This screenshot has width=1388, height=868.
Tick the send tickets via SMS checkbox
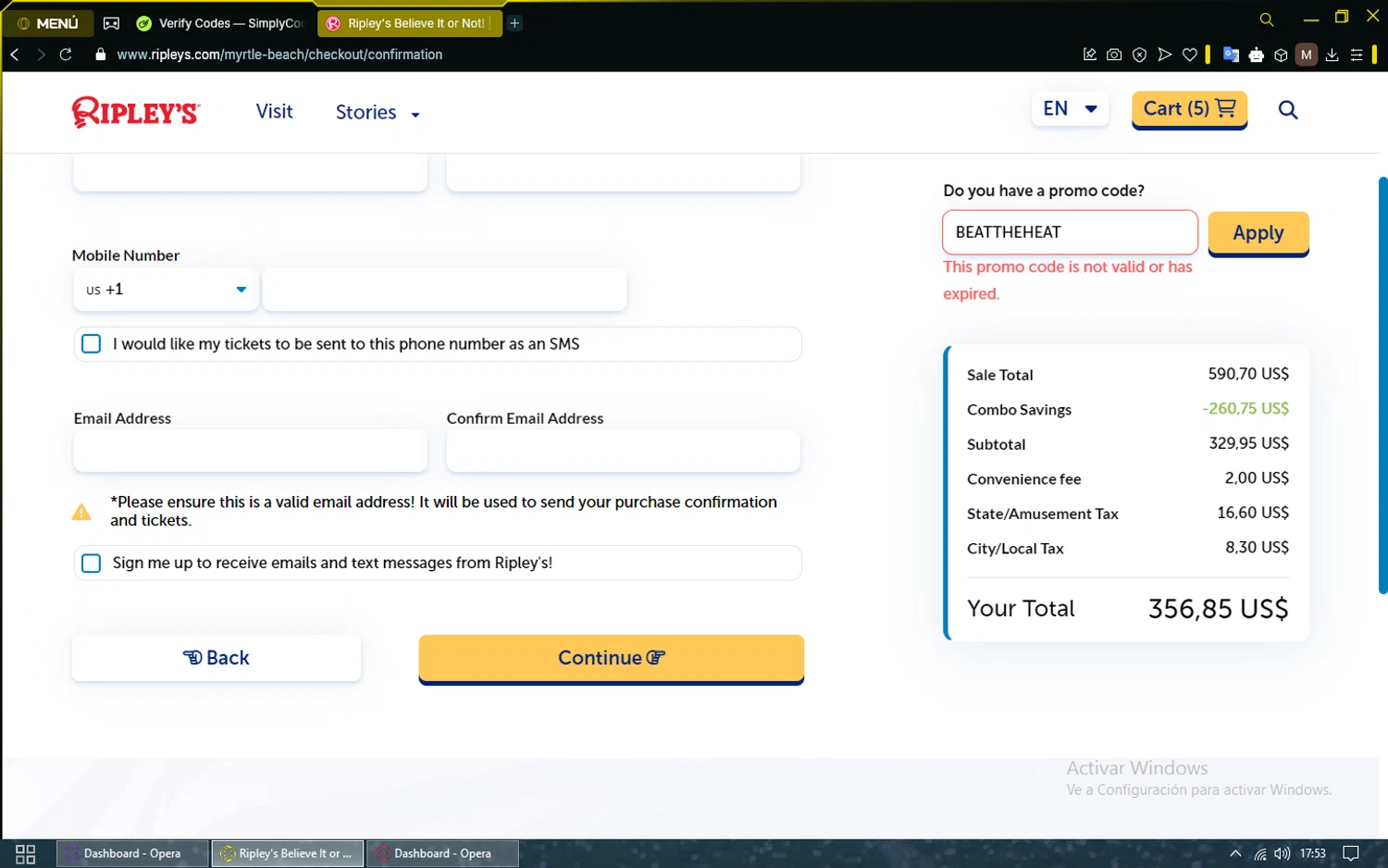click(92, 344)
